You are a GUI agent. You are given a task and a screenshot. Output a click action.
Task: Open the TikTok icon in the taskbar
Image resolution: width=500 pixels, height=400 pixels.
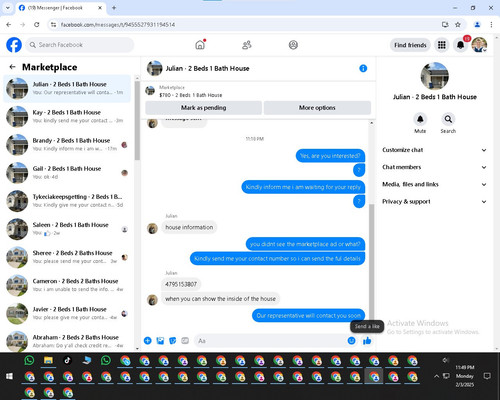(67, 360)
